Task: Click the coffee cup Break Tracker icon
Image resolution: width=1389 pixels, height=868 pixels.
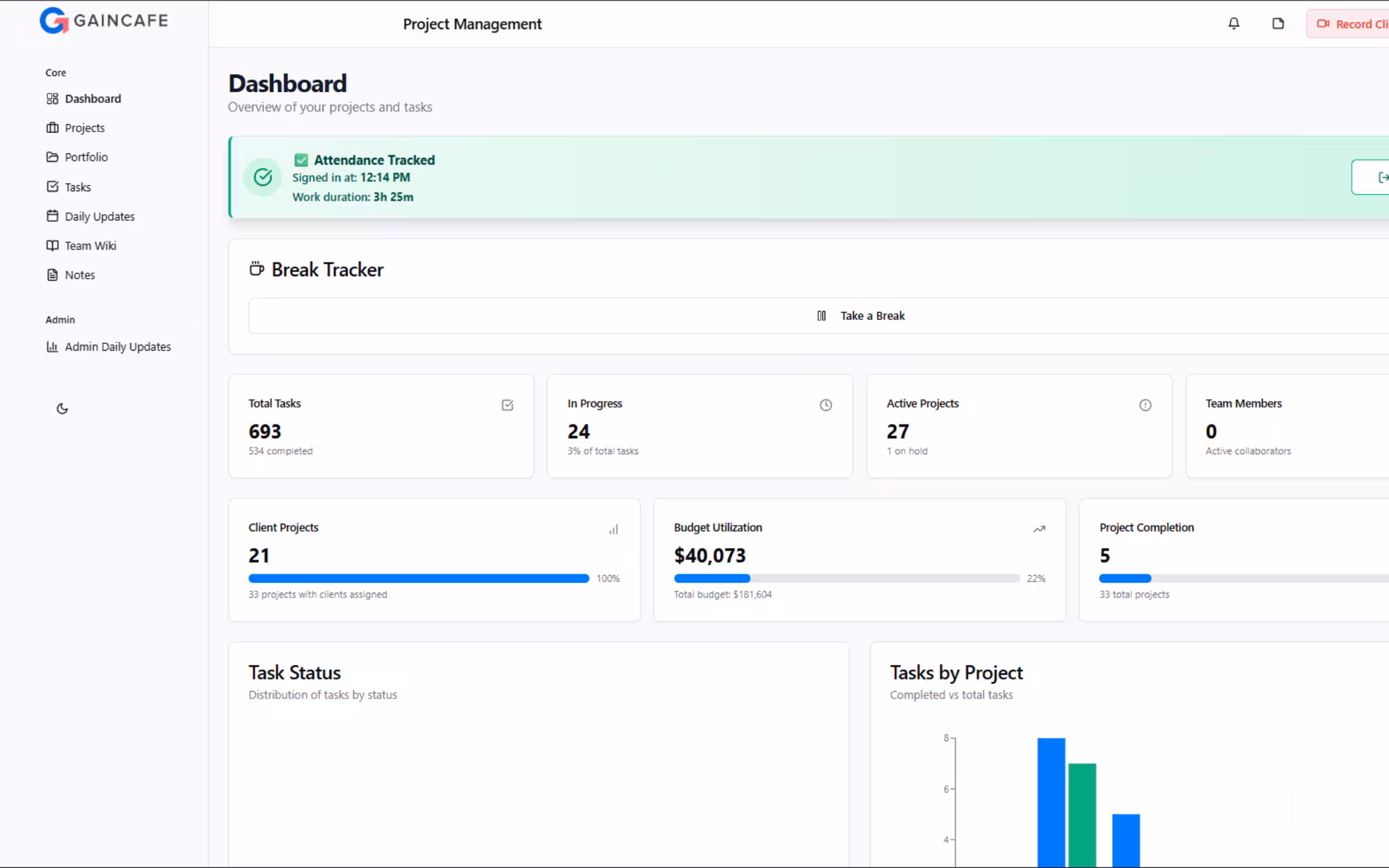Action: pyautogui.click(x=256, y=269)
